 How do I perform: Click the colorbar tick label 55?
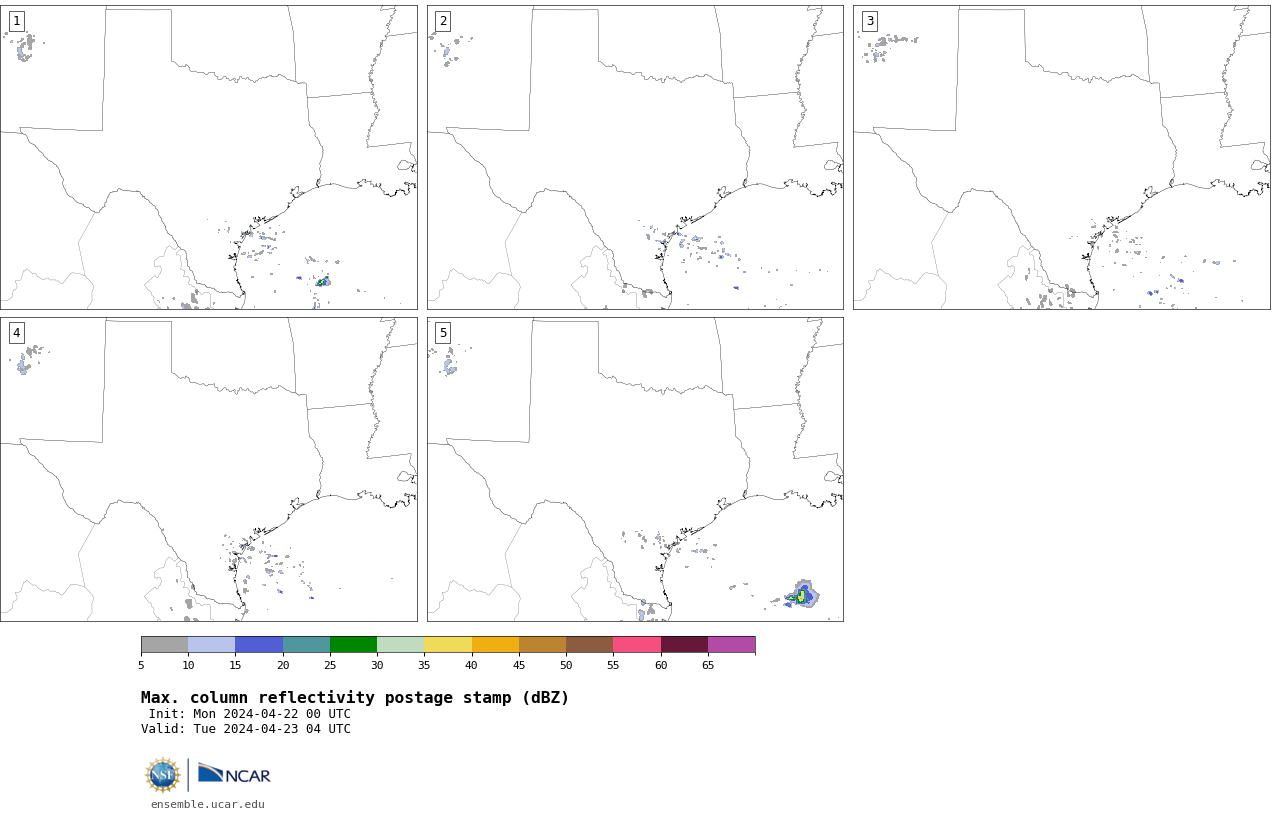point(613,666)
